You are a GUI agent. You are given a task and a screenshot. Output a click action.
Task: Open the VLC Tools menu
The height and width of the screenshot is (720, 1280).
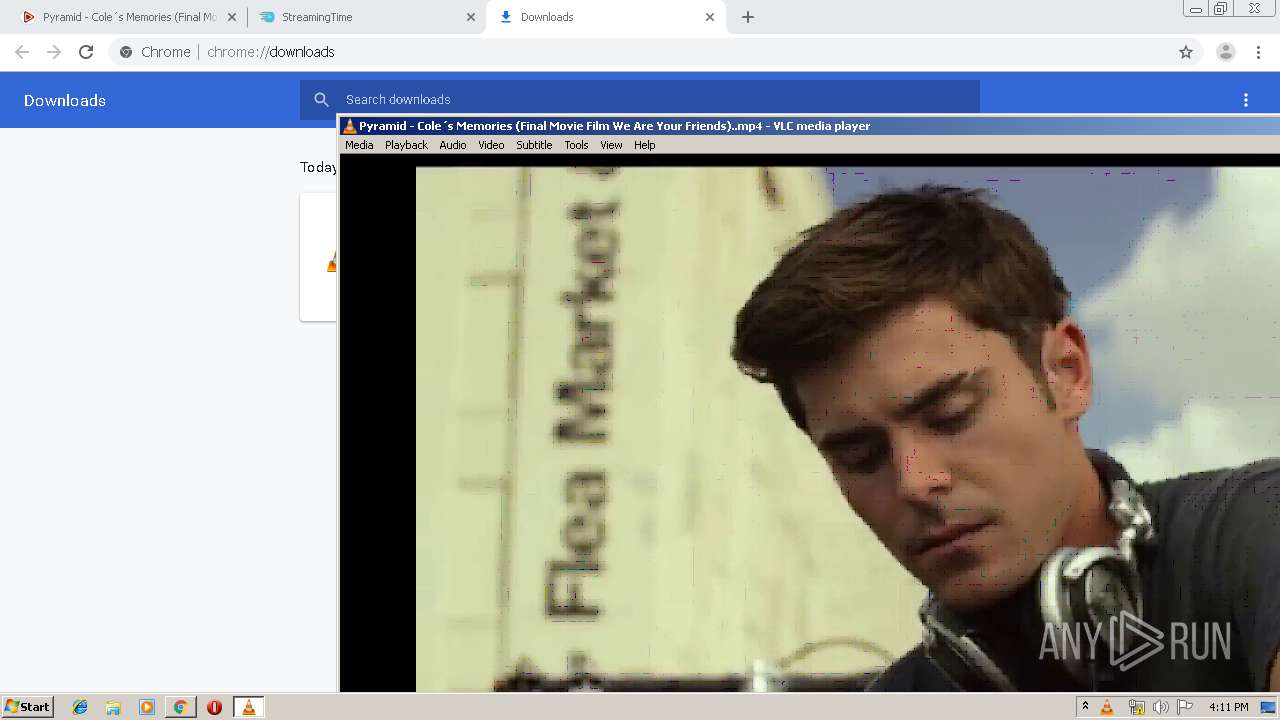coord(576,145)
